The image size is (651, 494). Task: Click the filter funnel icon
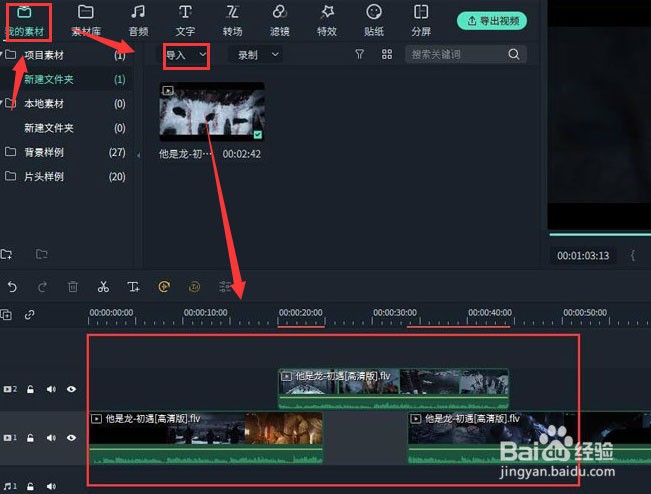(x=360, y=54)
